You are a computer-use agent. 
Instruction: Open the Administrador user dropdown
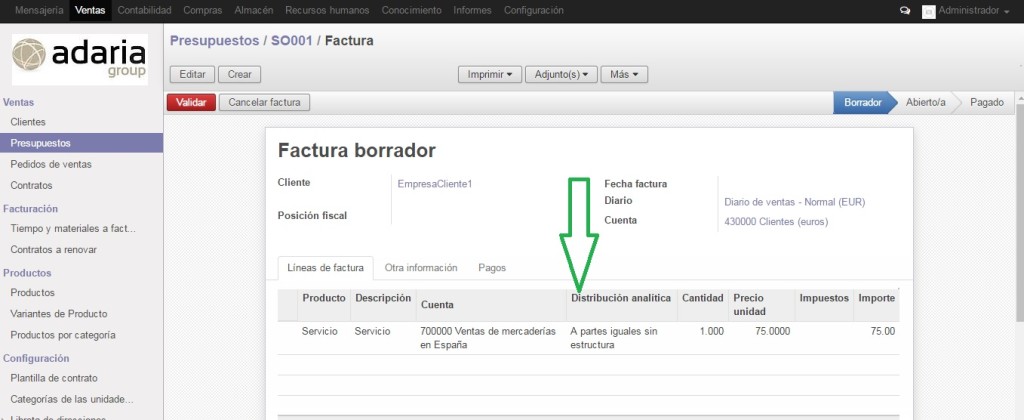pyautogui.click(x=974, y=10)
